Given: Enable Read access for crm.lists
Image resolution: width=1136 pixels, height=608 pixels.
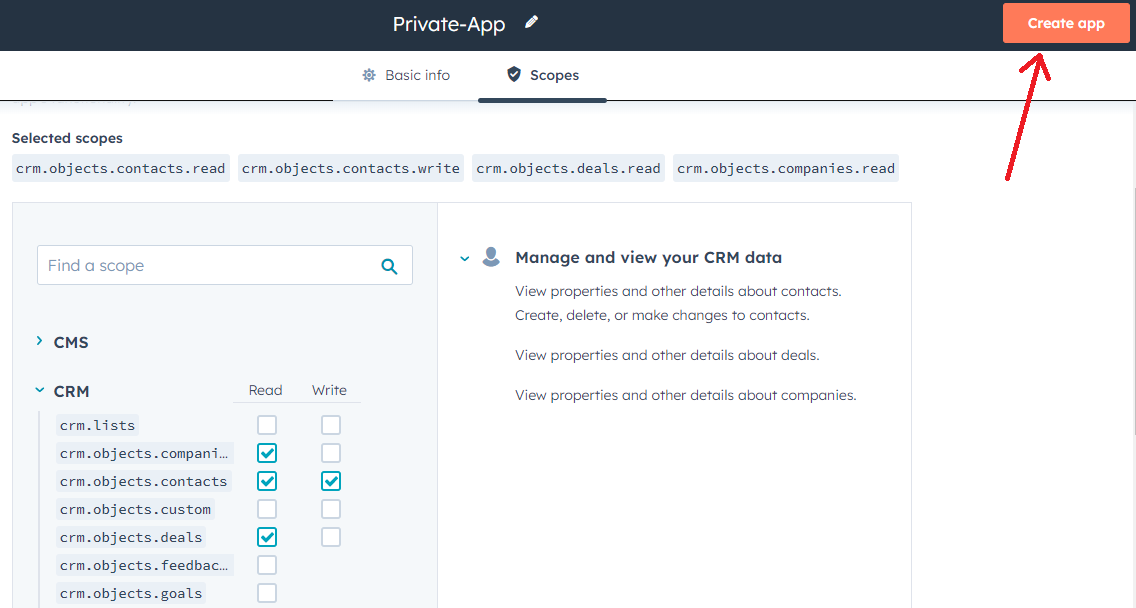Looking at the screenshot, I should coord(267,425).
